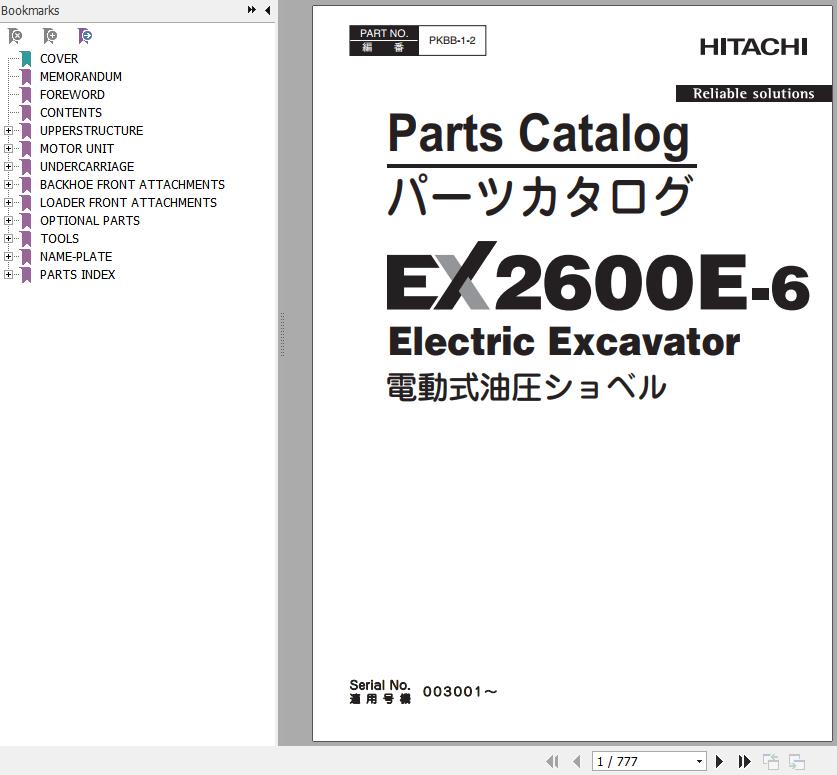Go to previous page with the left arrow
The width and height of the screenshot is (837, 775).
point(577,761)
